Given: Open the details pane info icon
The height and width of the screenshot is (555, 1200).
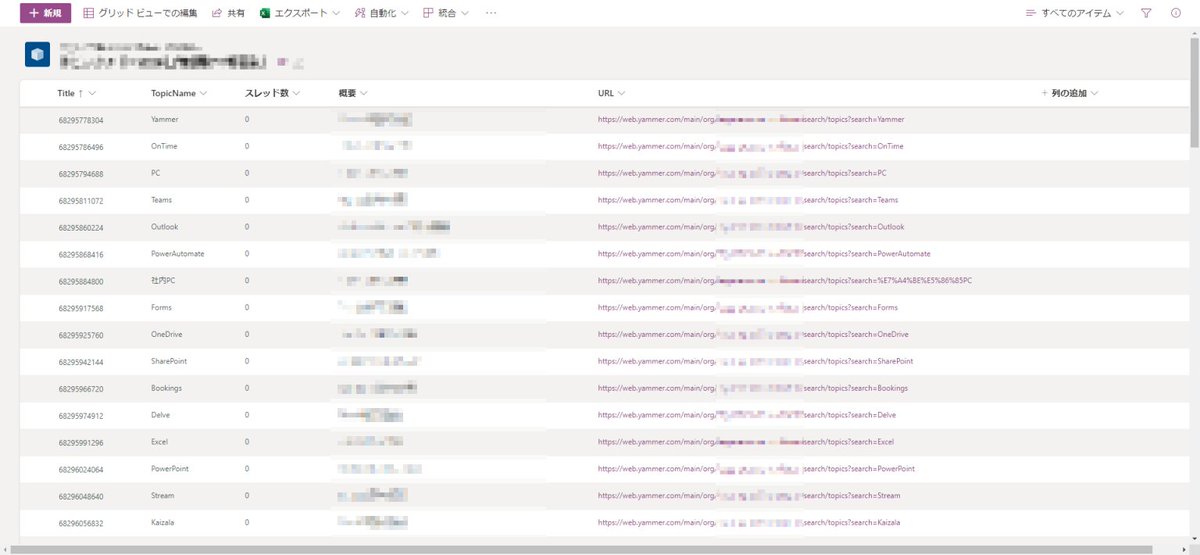Looking at the screenshot, I should click(1176, 13).
